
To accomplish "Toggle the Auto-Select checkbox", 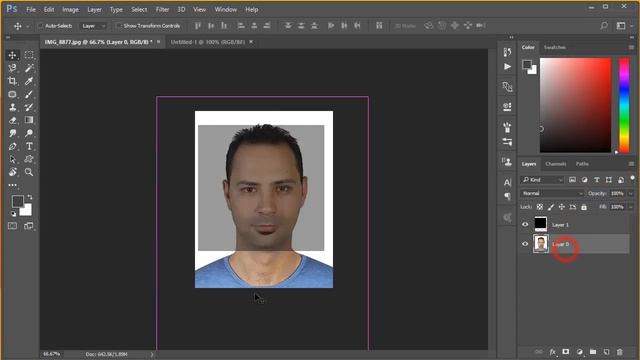I will pos(40,26).
